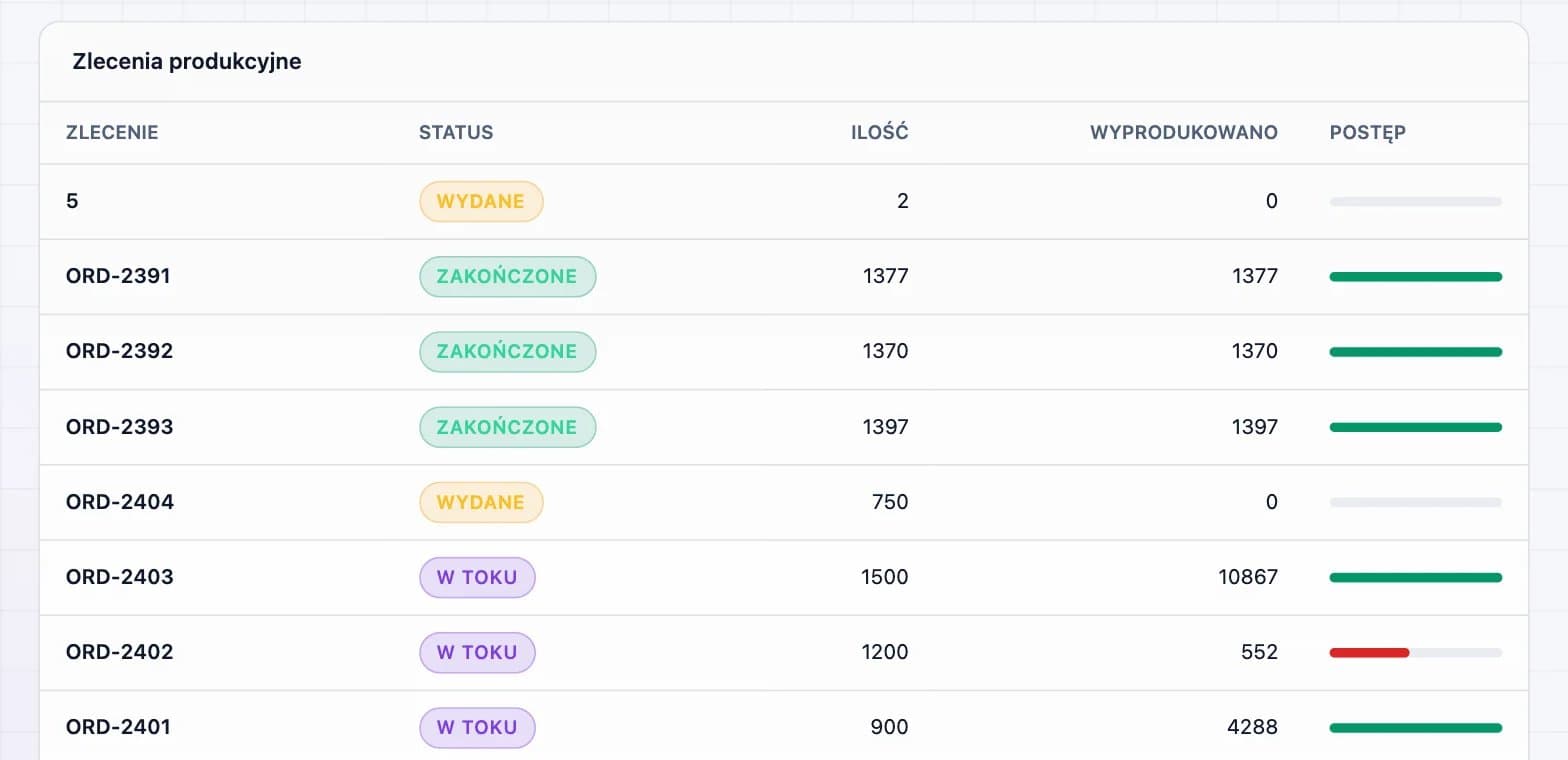Click the Wyprodukowano value 1377 for ORD-2391
1568x760 pixels.
pos(1255,276)
